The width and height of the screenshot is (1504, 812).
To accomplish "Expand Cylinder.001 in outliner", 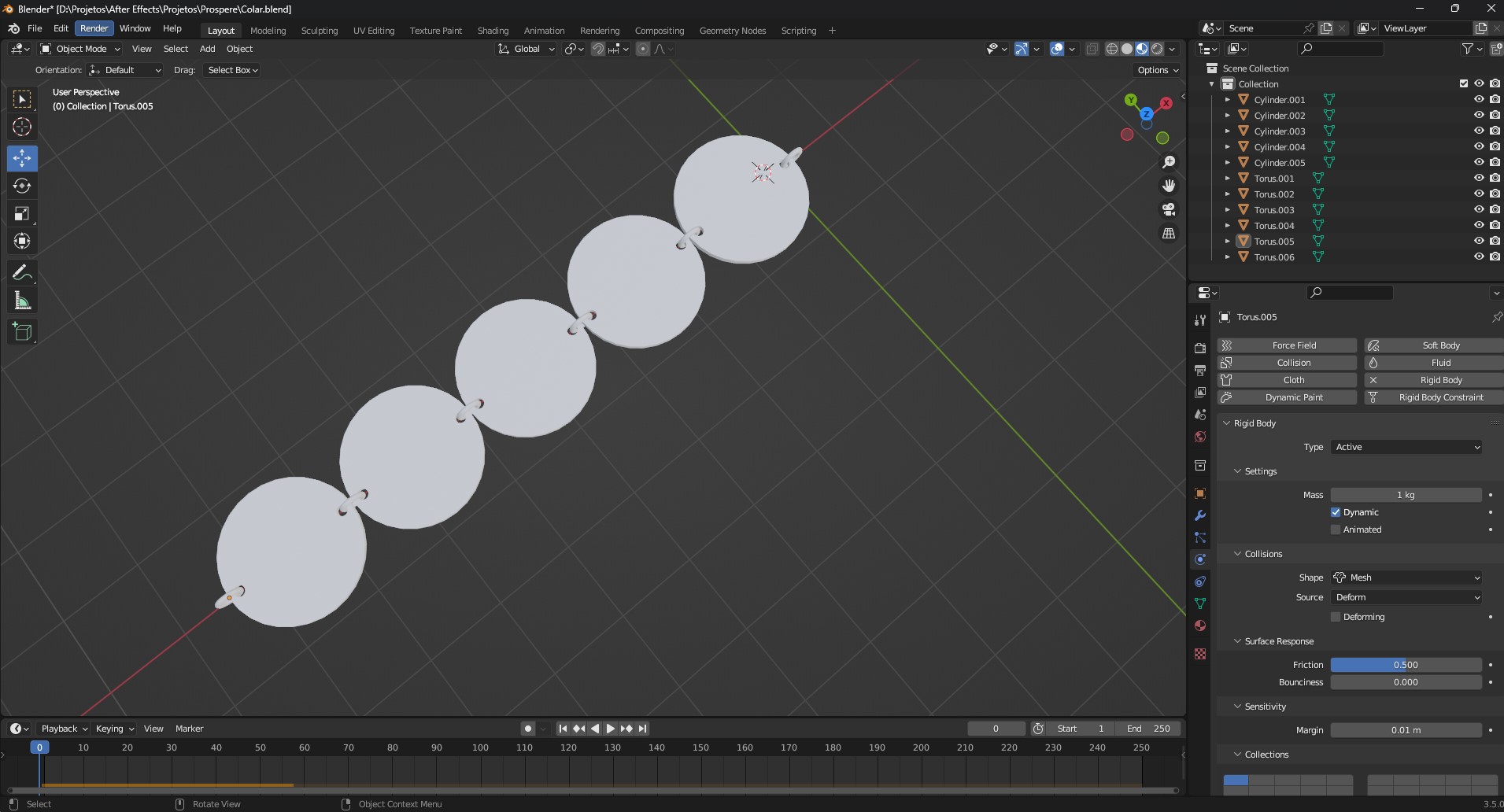I will tap(1227, 100).
